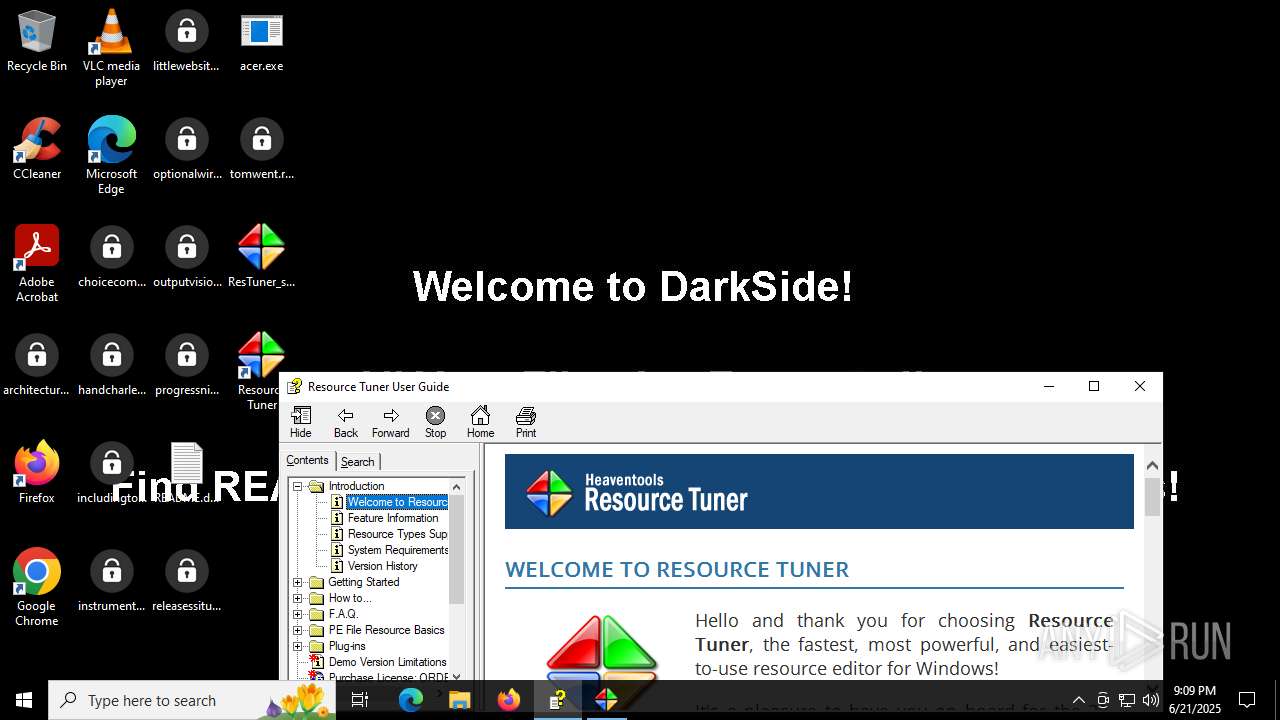Screen dimensions: 1280x720
Task: Stop loading the help page
Action: click(x=435, y=422)
